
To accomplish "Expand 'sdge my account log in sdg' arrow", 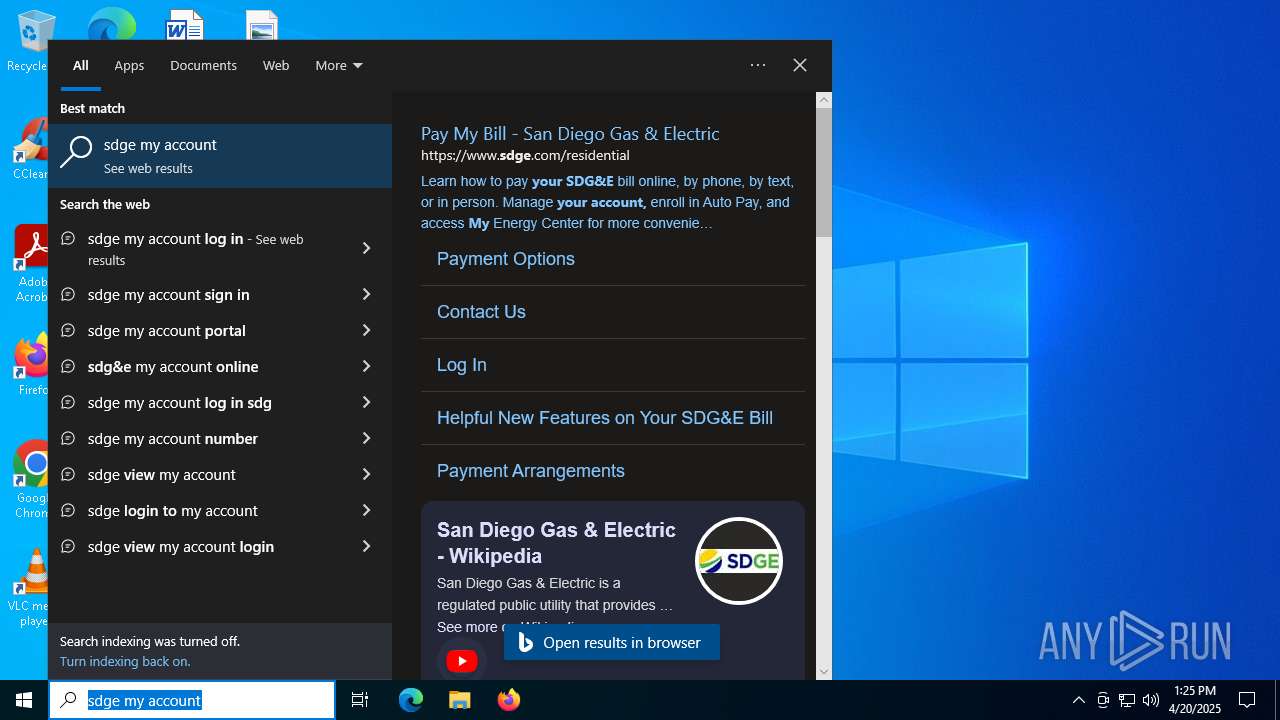I will [x=366, y=402].
